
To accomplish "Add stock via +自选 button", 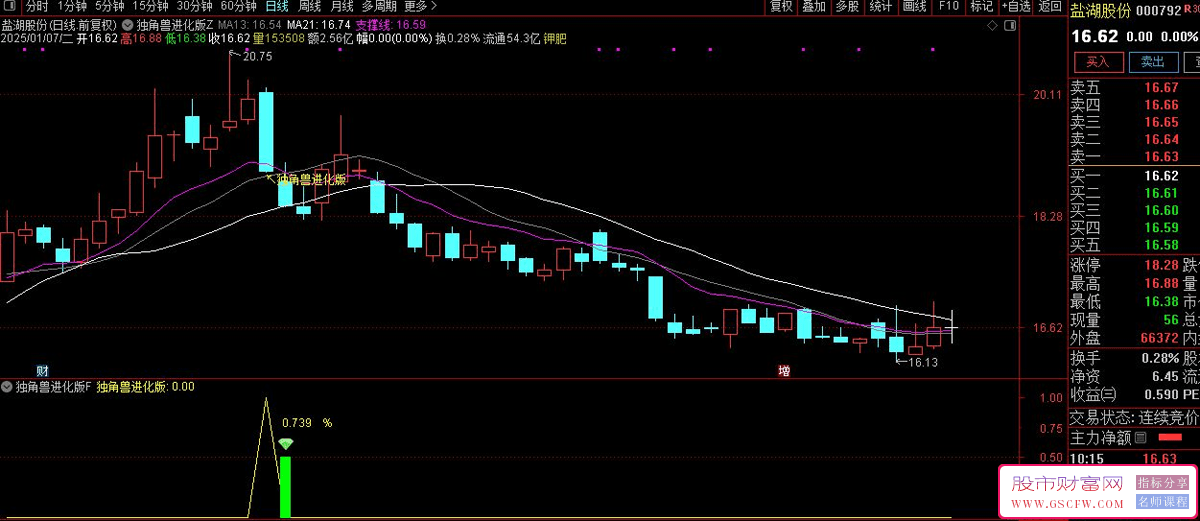I will pyautogui.click(x=1015, y=6).
